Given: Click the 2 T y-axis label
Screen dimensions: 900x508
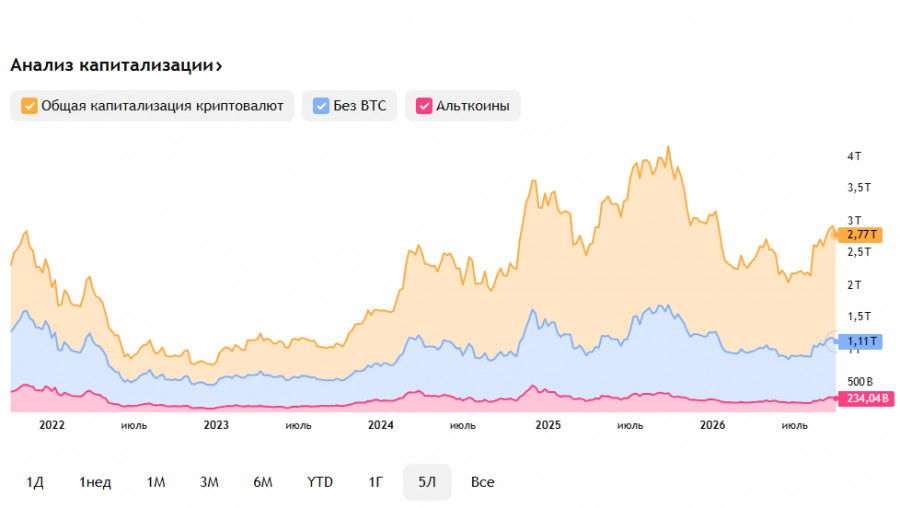Looking at the screenshot, I should (854, 285).
